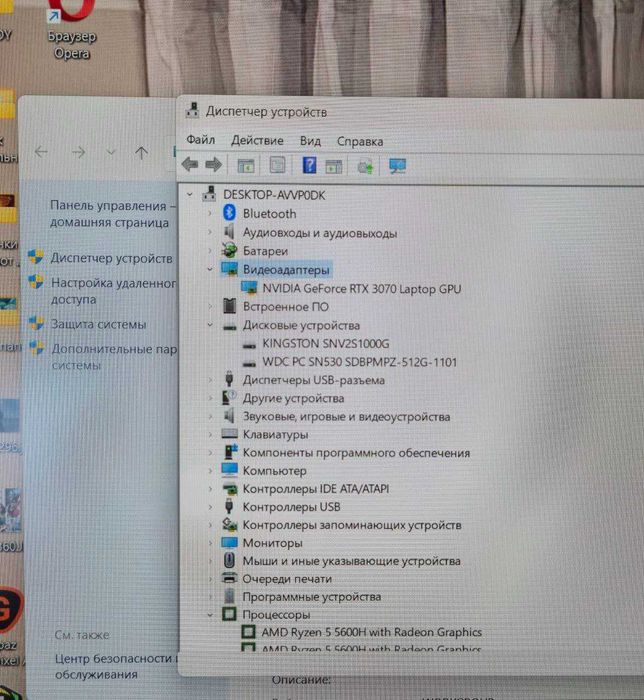Select Контроллеры запоминающих устройств
Image resolution: width=644 pixels, height=700 pixels.
pos(352,525)
